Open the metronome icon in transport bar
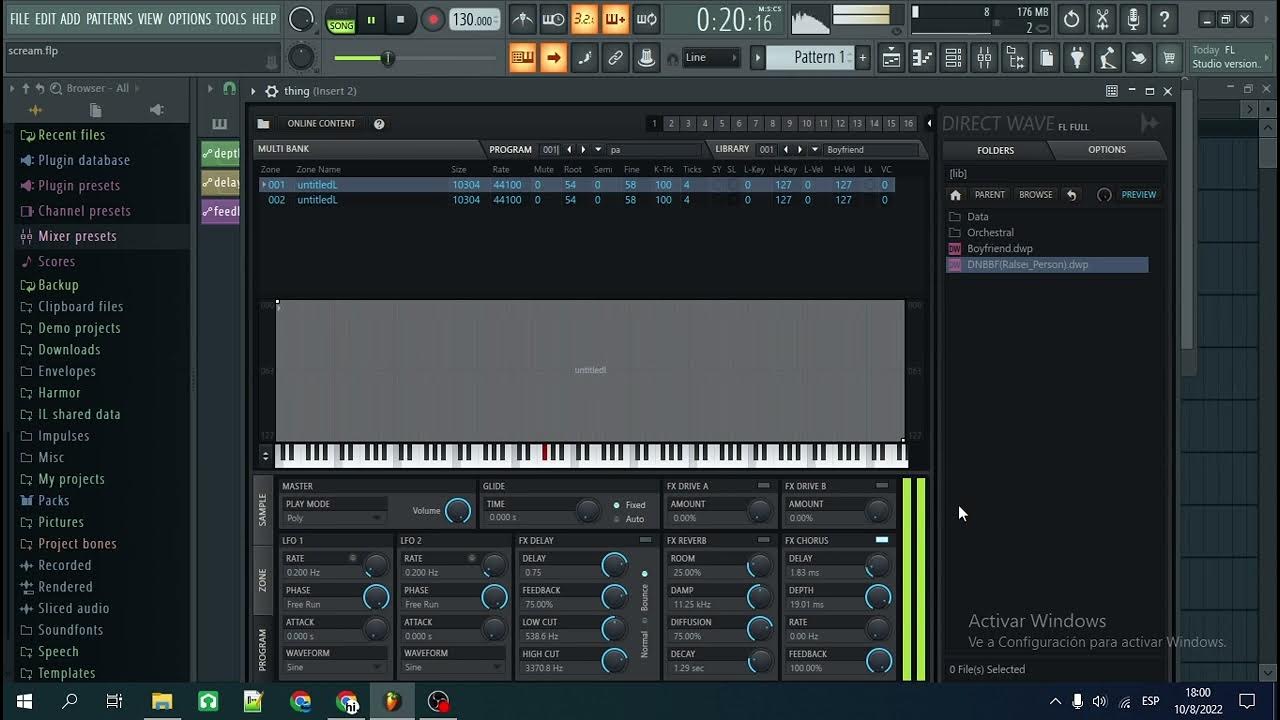 (522, 19)
